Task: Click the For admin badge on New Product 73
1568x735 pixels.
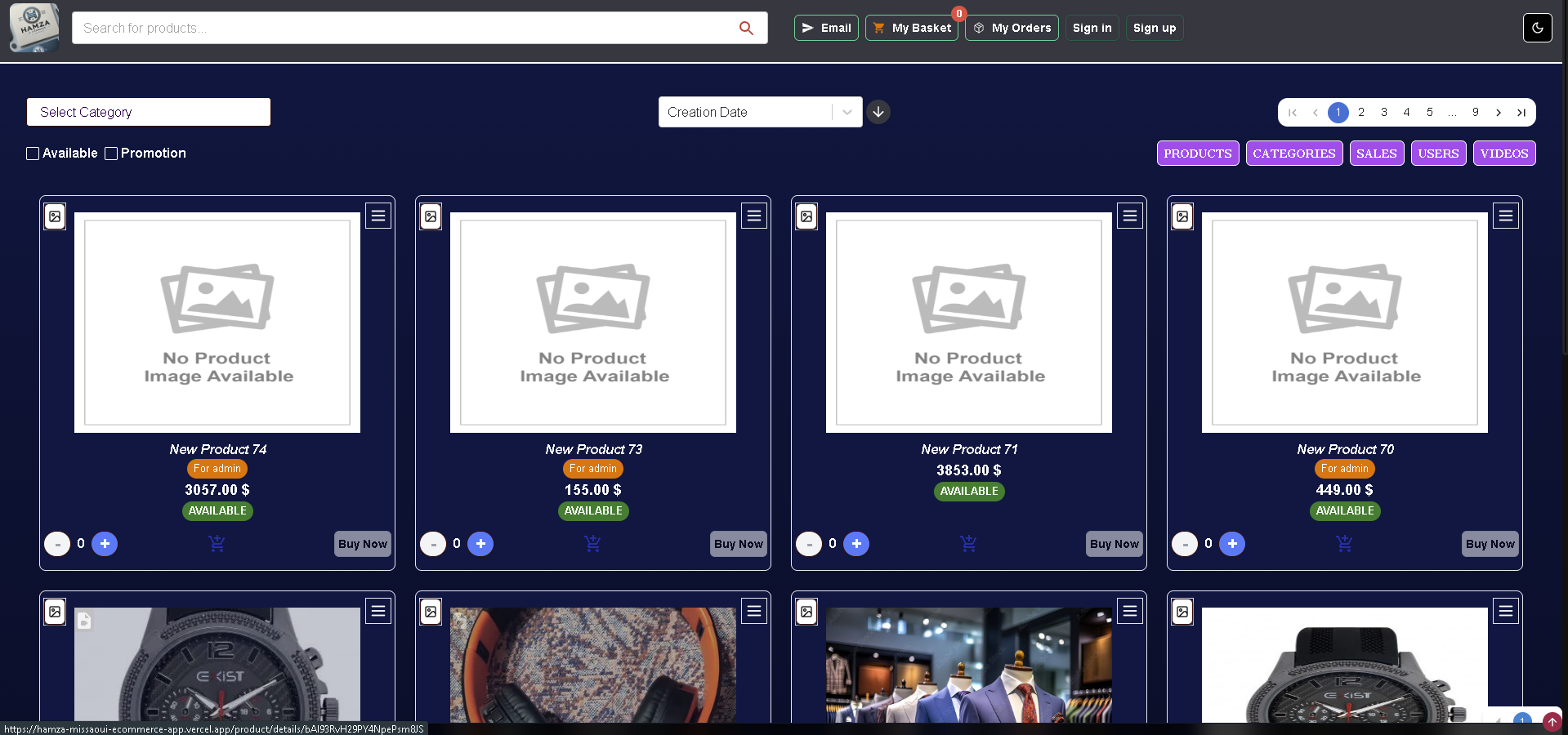Action: pyautogui.click(x=593, y=469)
